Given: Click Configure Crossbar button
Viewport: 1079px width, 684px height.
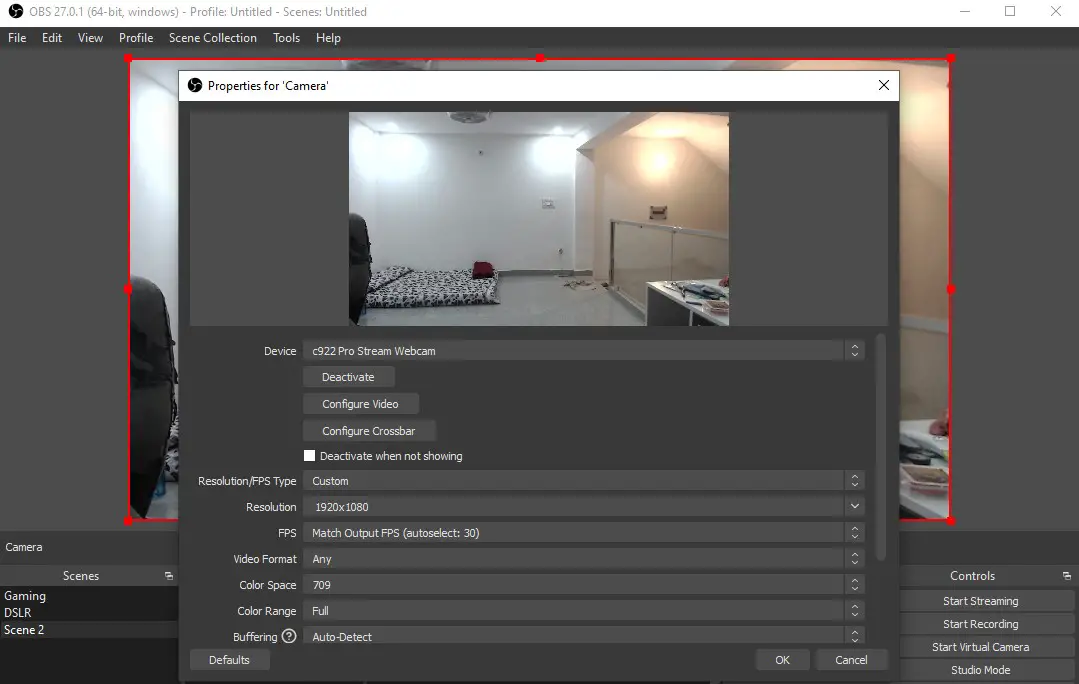Looking at the screenshot, I should [369, 431].
